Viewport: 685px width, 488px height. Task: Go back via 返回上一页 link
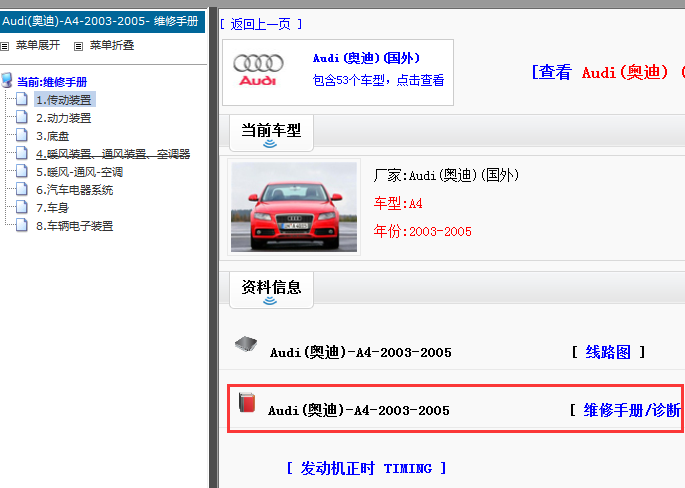point(261,24)
